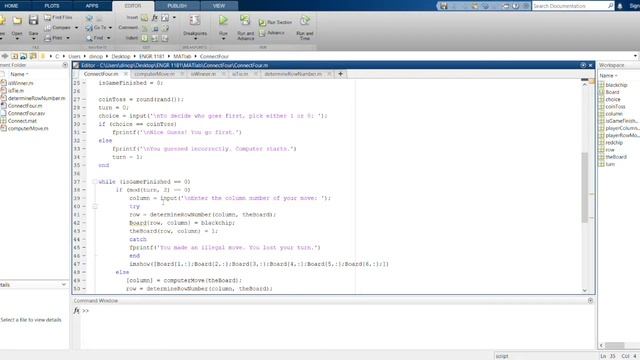Open the Save button dropdown arrow
The width and height of the screenshot is (640, 360).
pos(33,39)
